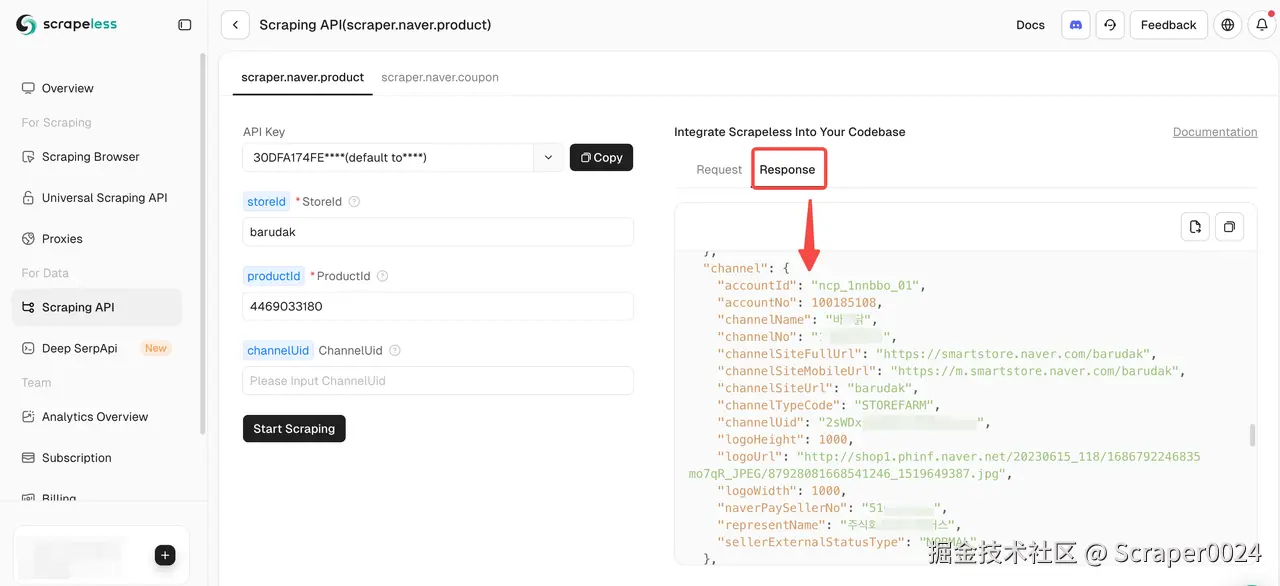
Task: Copy the API key
Action: pyautogui.click(x=601, y=157)
